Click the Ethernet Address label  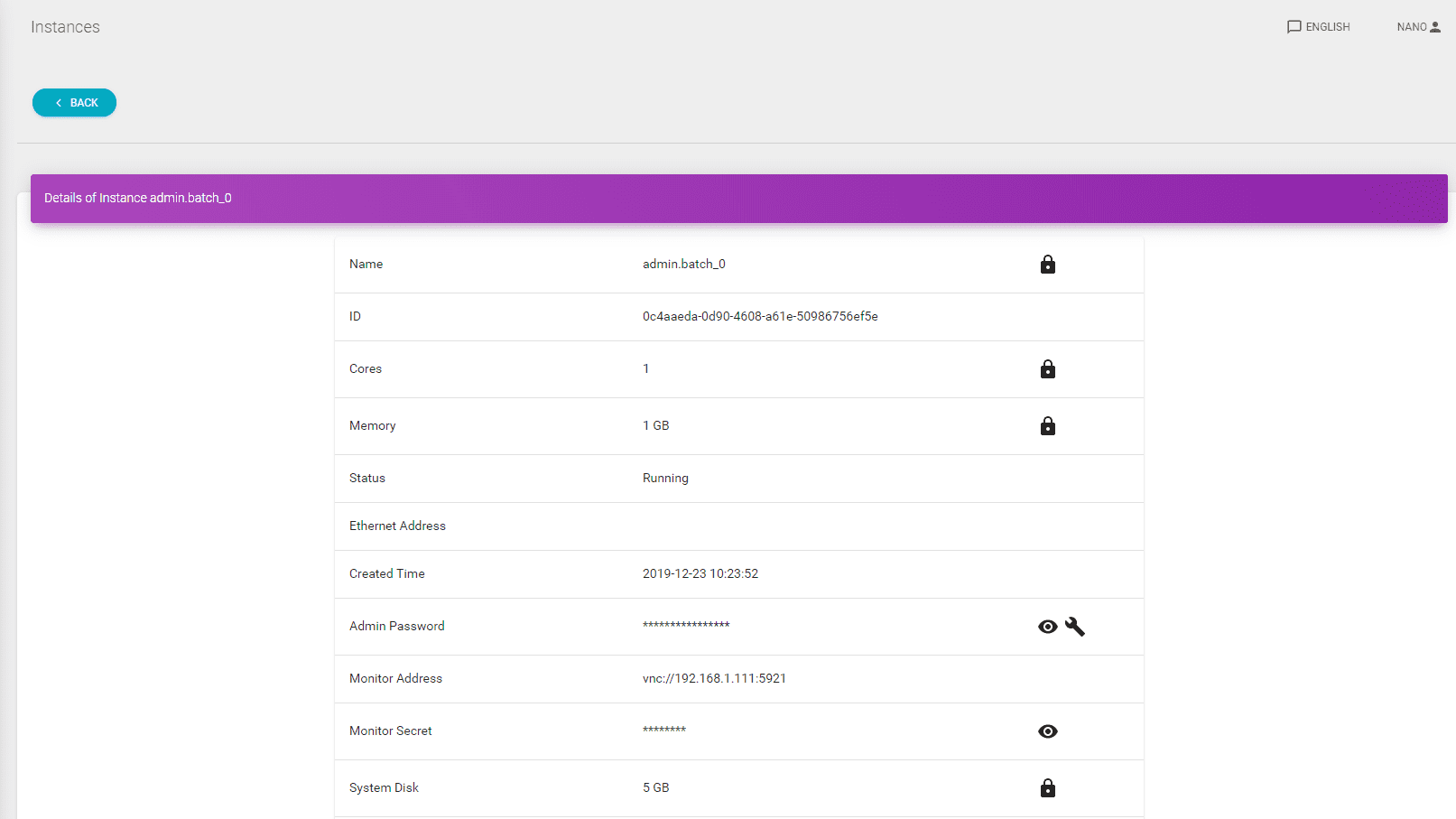pyautogui.click(x=397, y=526)
